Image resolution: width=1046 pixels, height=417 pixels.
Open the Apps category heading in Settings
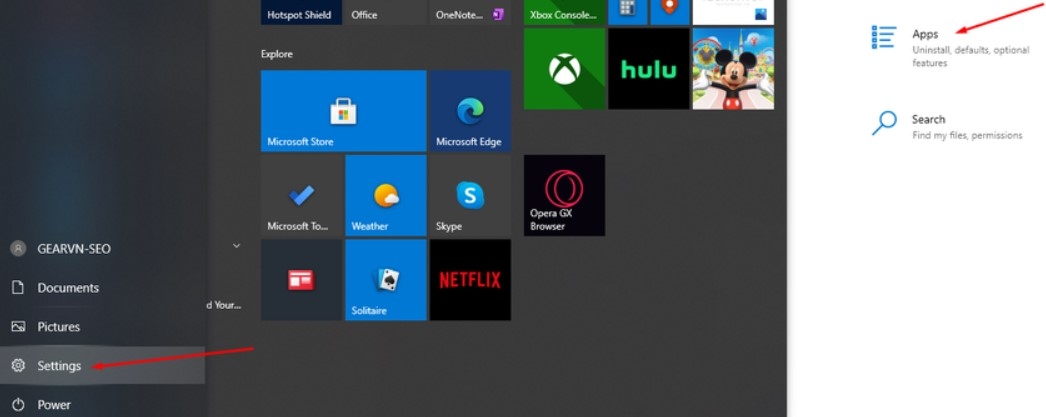pos(925,34)
